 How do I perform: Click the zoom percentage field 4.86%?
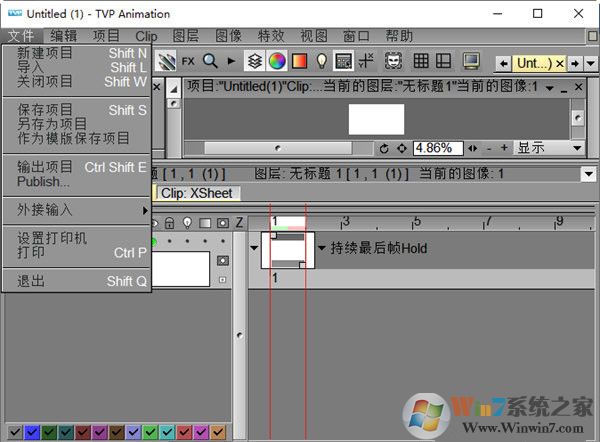(438, 148)
